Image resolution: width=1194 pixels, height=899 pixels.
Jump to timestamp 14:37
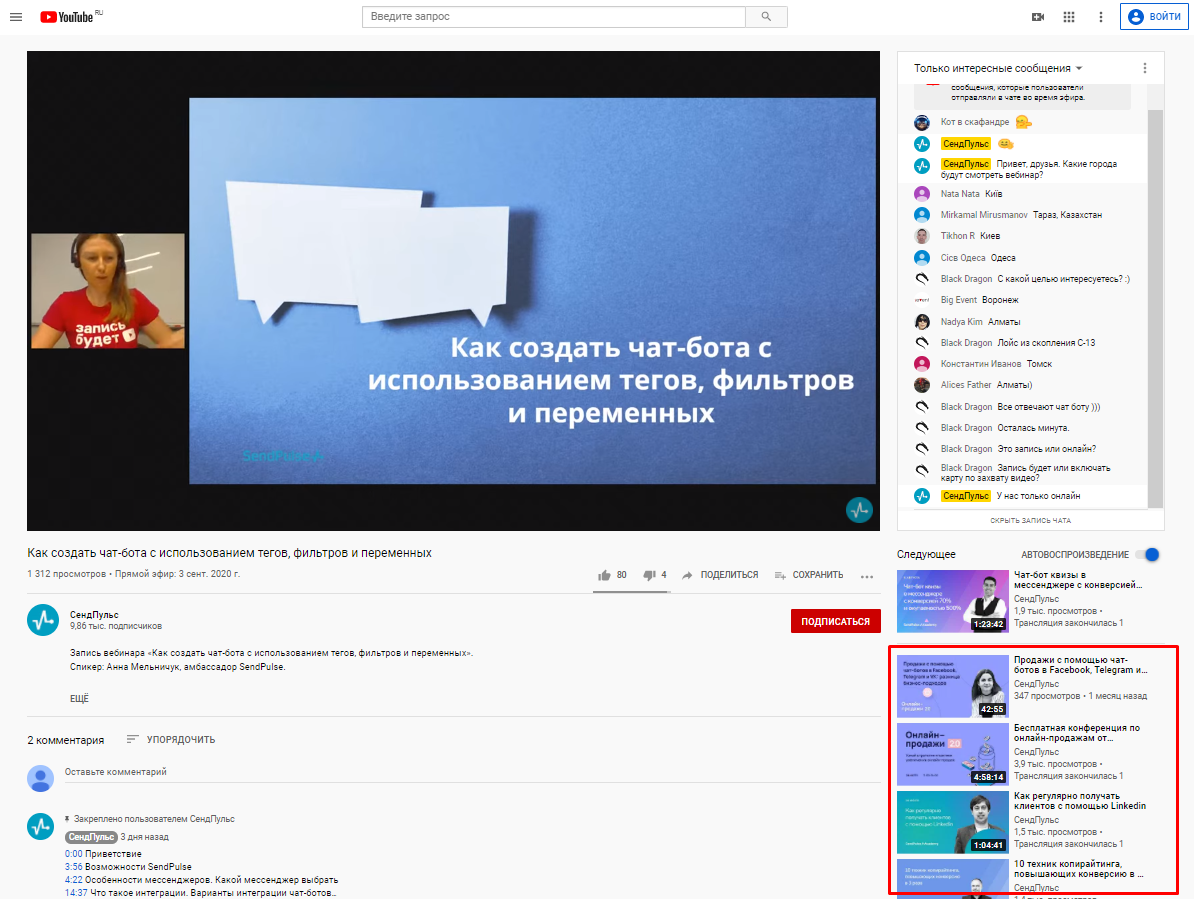pyautogui.click(x=75, y=893)
